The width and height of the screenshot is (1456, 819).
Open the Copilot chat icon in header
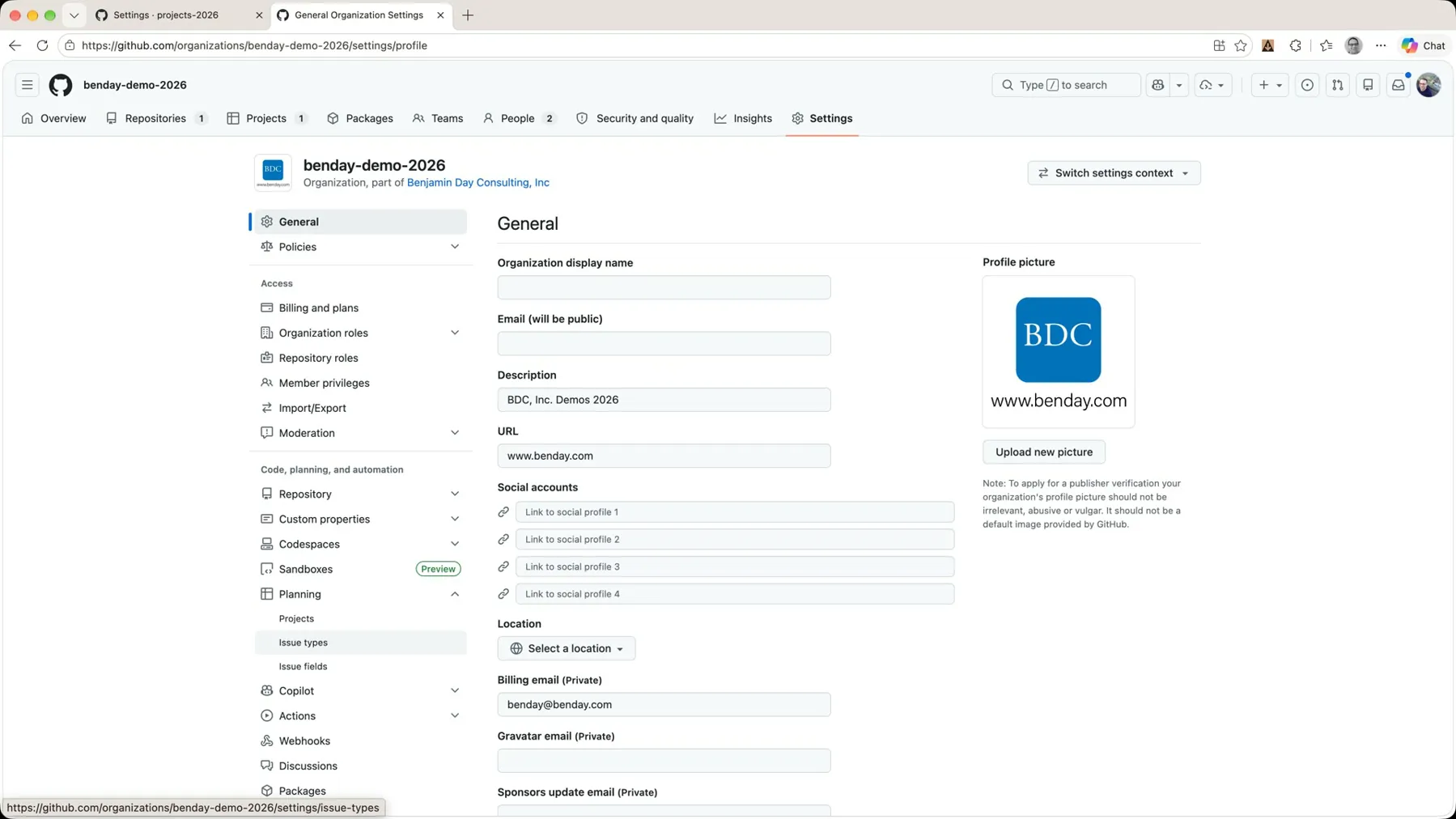pyautogui.click(x=1158, y=85)
